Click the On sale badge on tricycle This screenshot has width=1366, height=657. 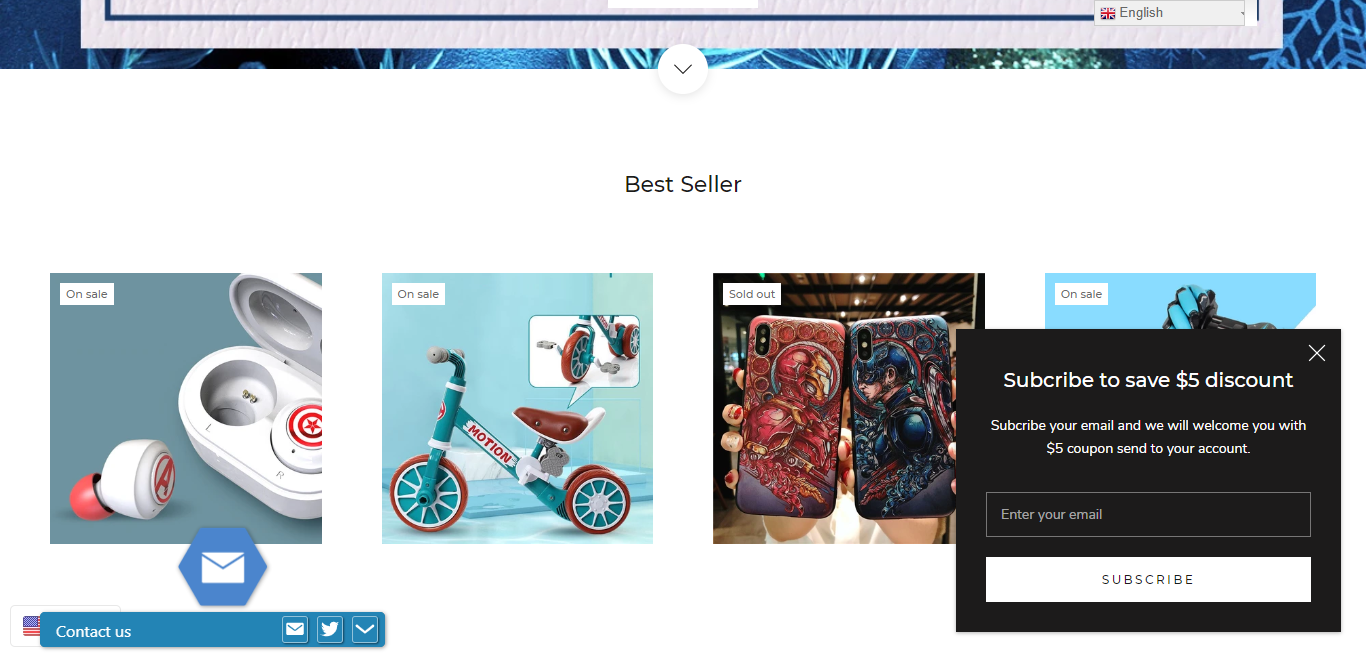(418, 294)
